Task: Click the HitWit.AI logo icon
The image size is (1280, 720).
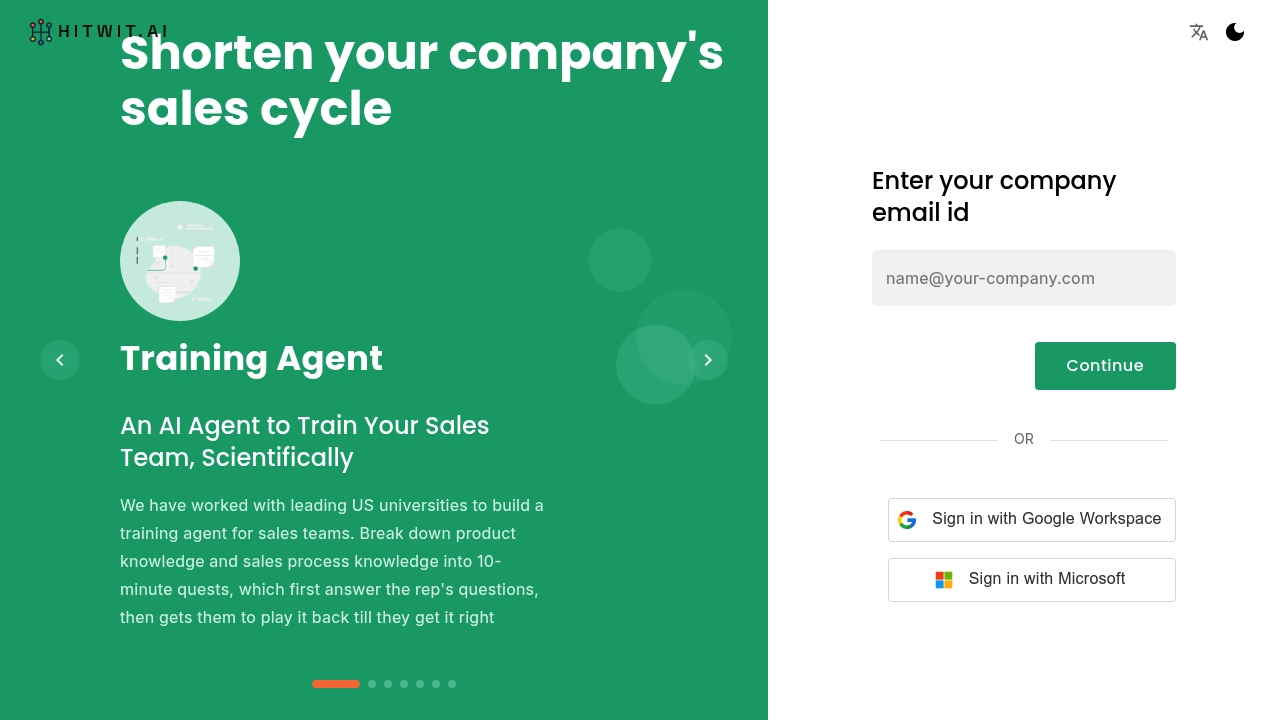Action: pos(41,32)
